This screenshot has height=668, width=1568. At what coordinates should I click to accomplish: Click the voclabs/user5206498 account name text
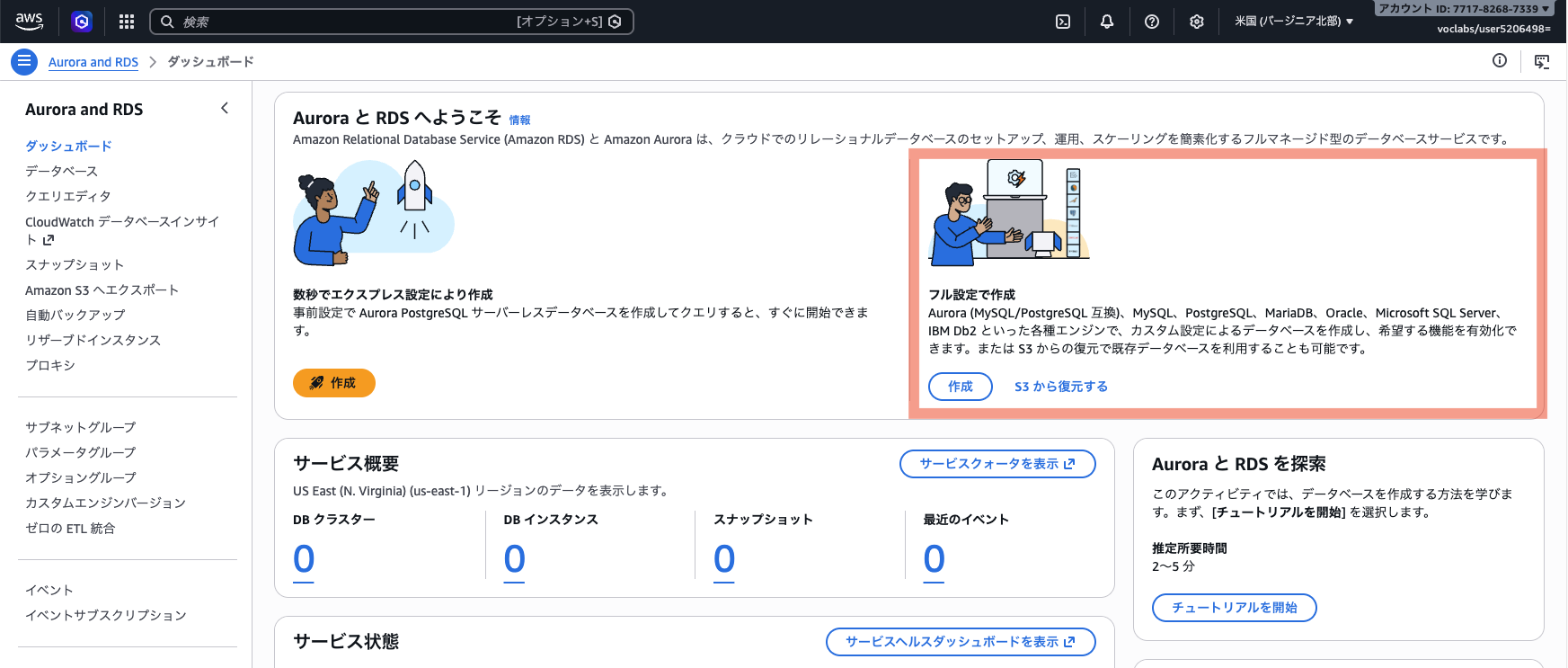(x=1493, y=29)
